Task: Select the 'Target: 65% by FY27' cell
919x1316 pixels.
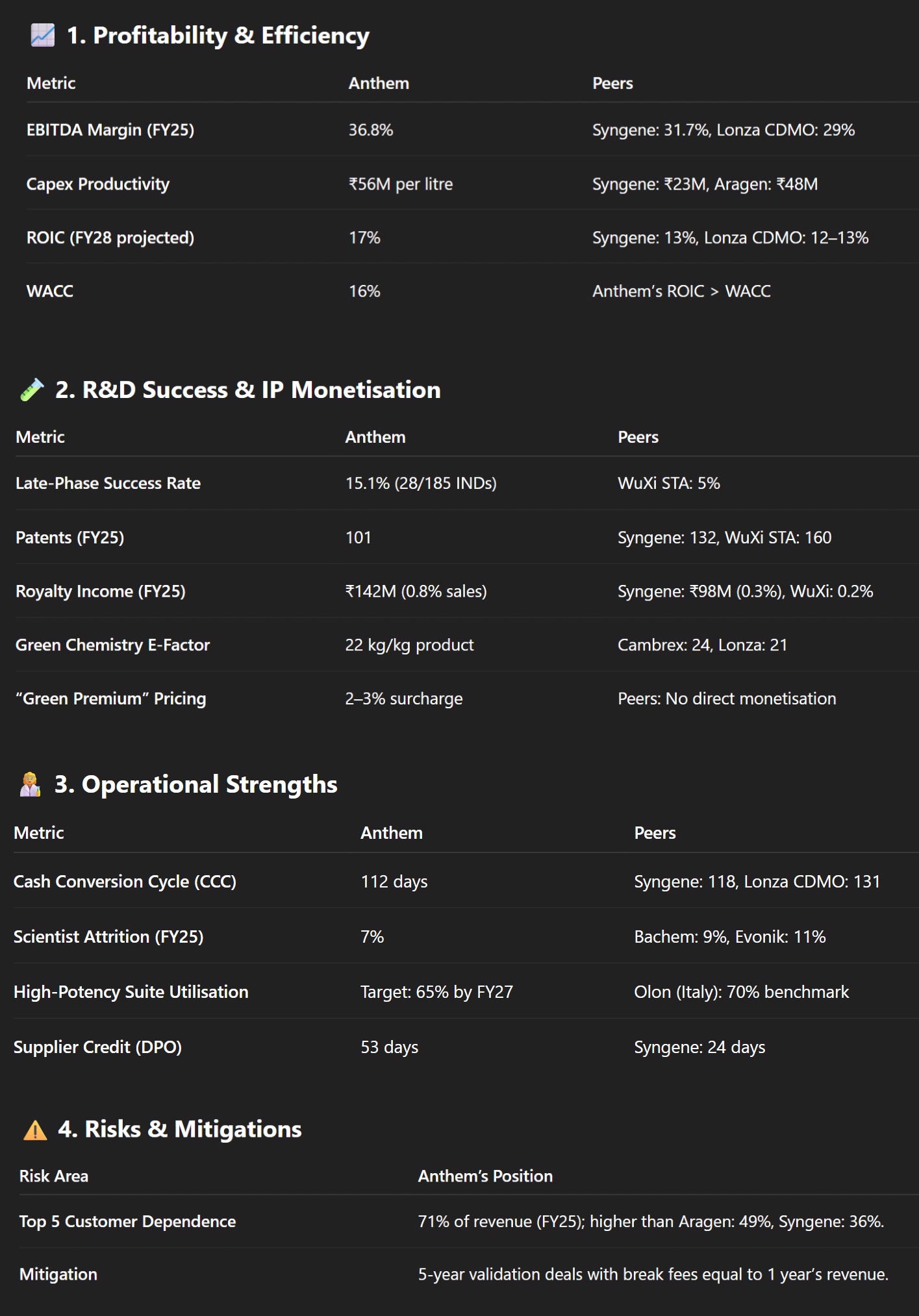Action: [x=437, y=992]
